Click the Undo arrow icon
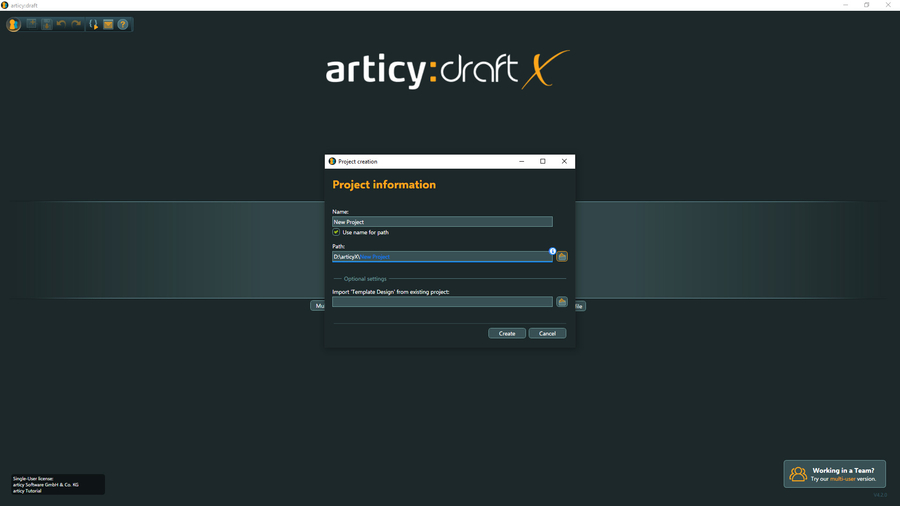This screenshot has height=506, width=900. click(61, 24)
